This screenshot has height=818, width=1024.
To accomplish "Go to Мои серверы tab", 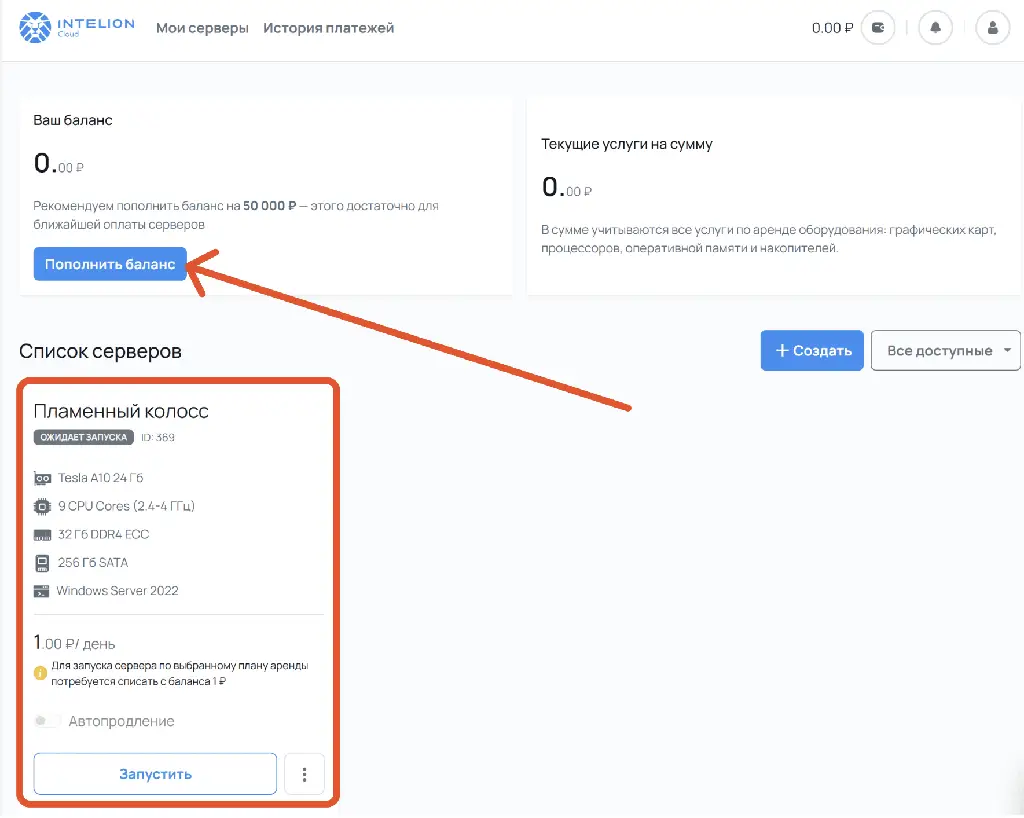I will [x=202, y=28].
